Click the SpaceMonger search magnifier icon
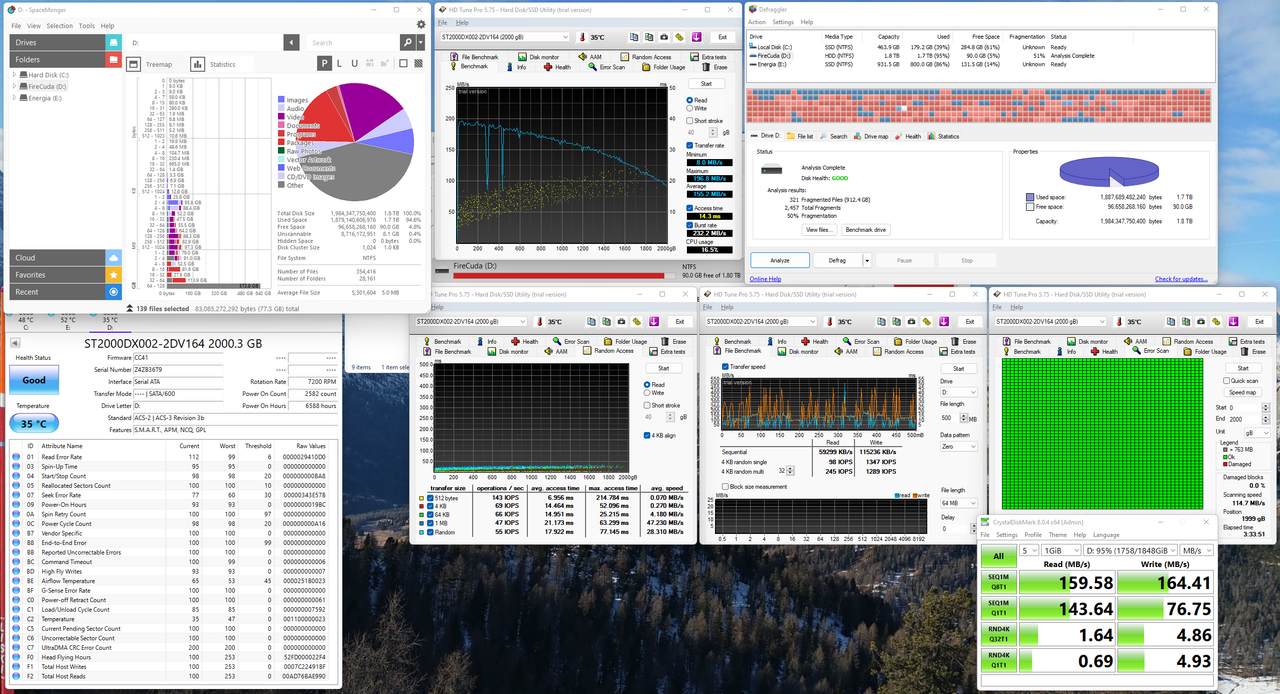Viewport: 1280px width, 694px height. (x=407, y=42)
